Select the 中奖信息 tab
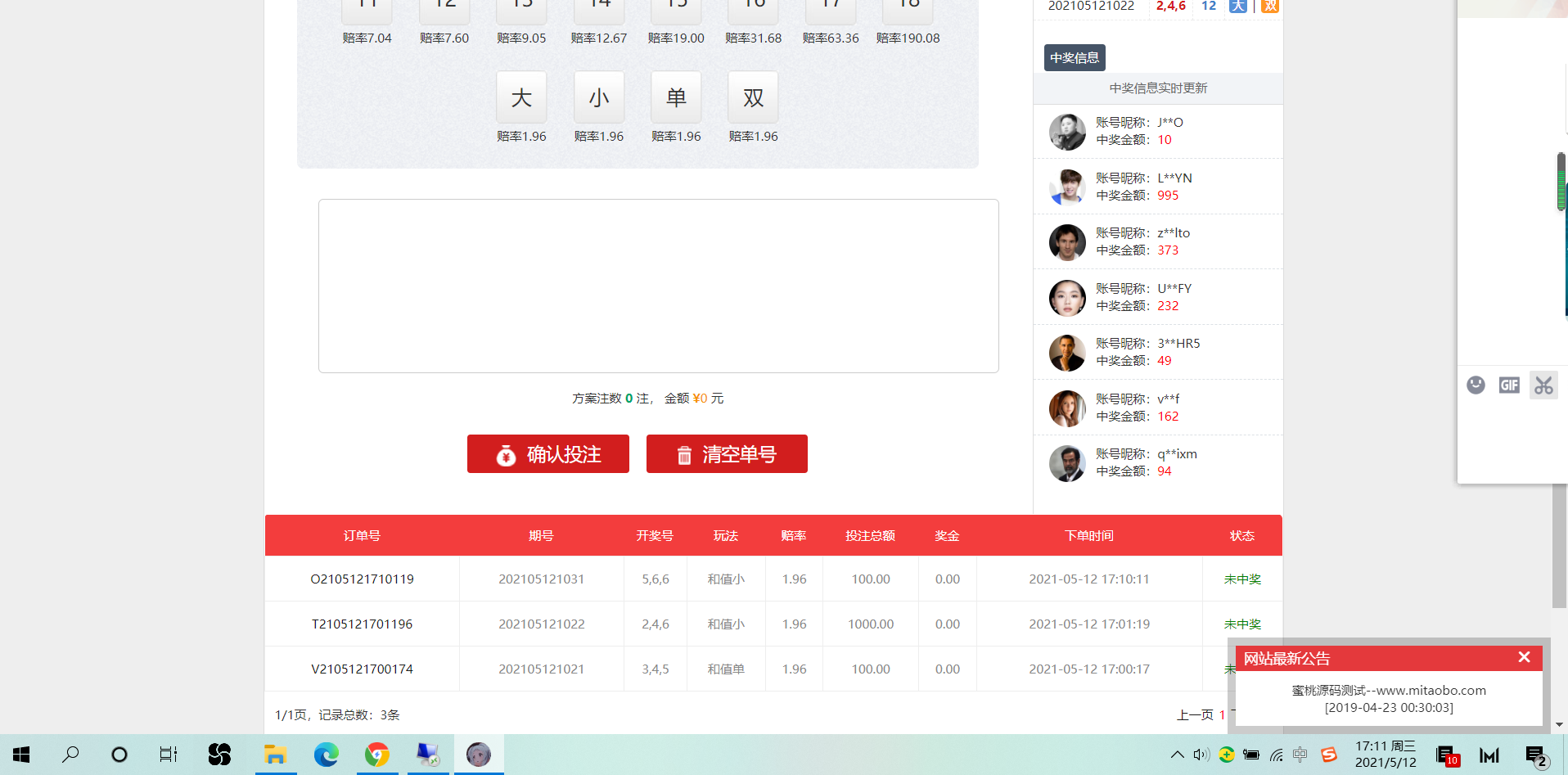Screen dimensions: 1568x775 pos(1075,58)
